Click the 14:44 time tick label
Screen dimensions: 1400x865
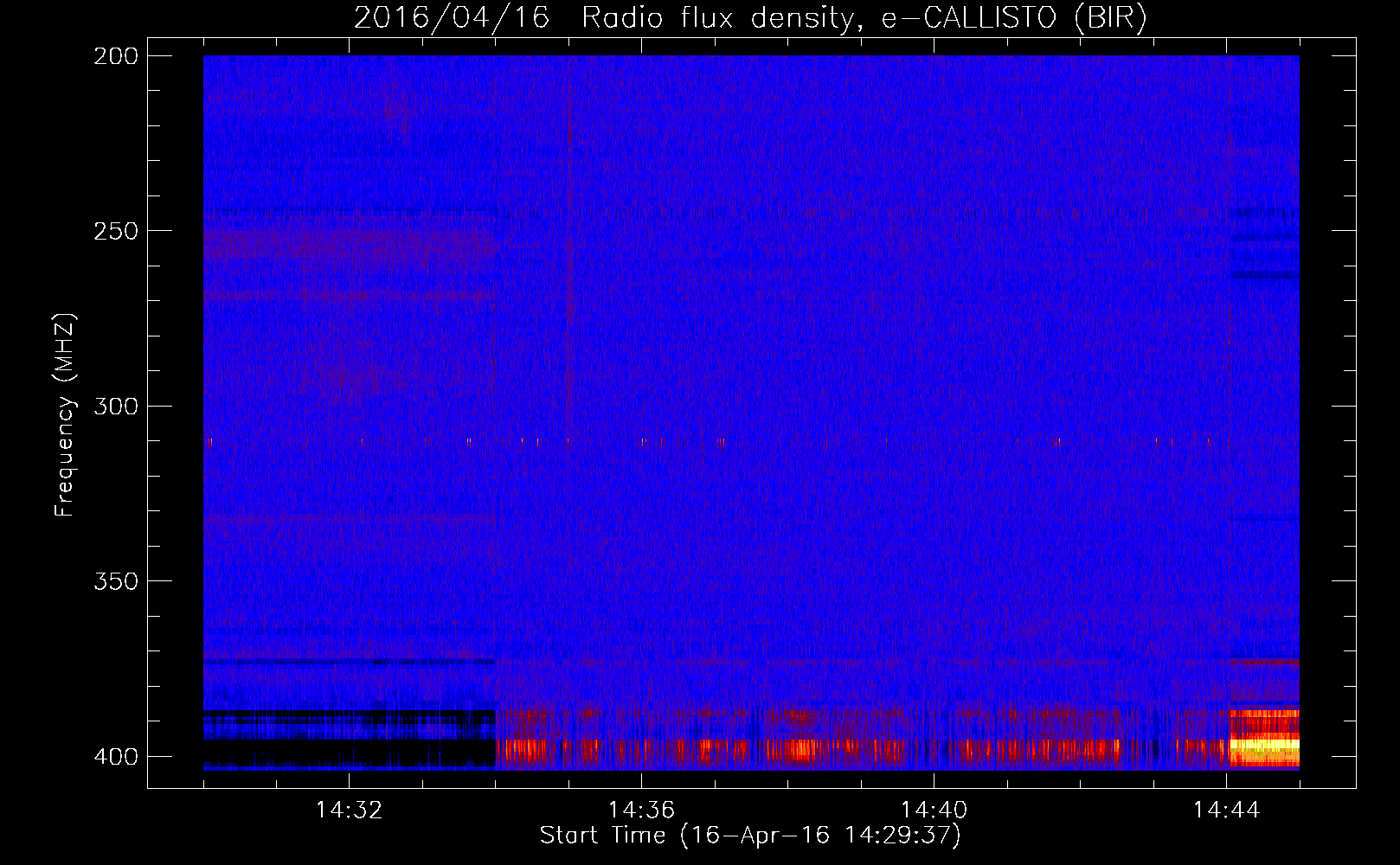(1226, 811)
